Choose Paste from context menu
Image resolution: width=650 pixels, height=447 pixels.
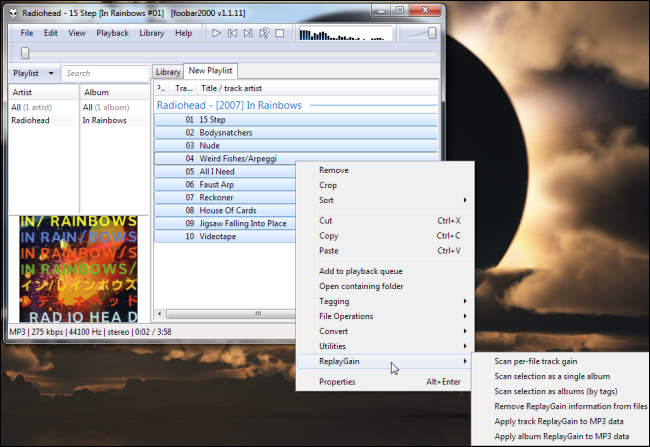[x=384, y=251]
